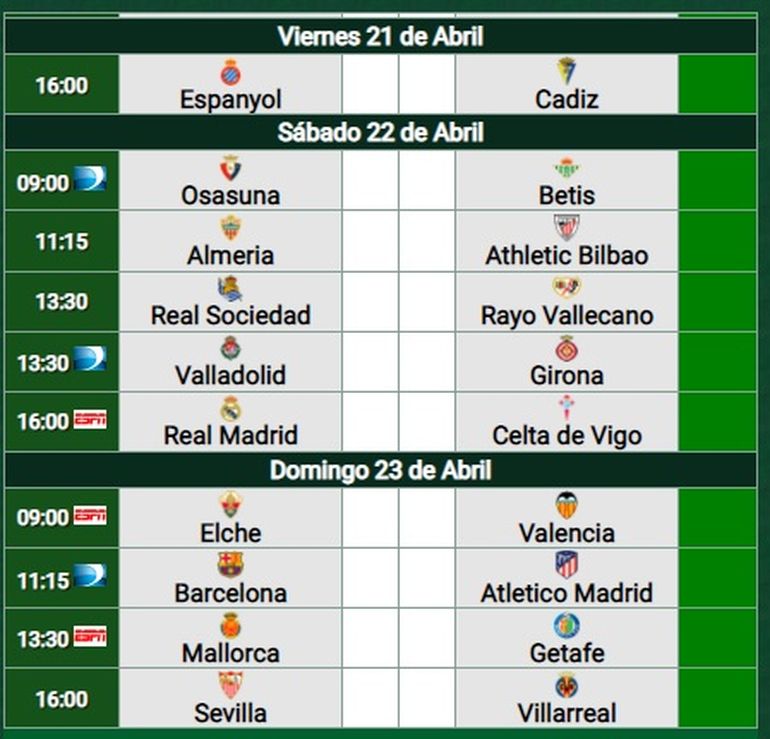This screenshot has height=739, width=770.
Task: Select the Real Sociedad team name
Action: [x=231, y=315]
